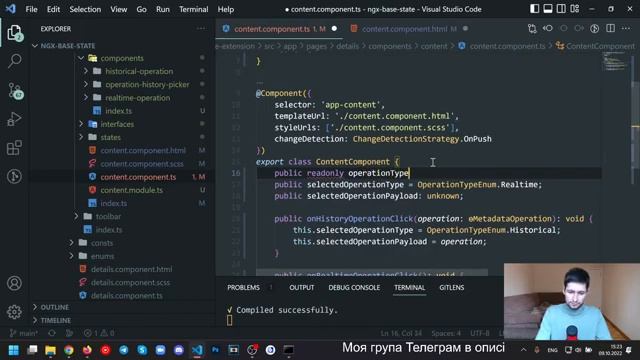640x360 pixels.
Task: Open details.component.ts in the explorer
Action: (127, 296)
